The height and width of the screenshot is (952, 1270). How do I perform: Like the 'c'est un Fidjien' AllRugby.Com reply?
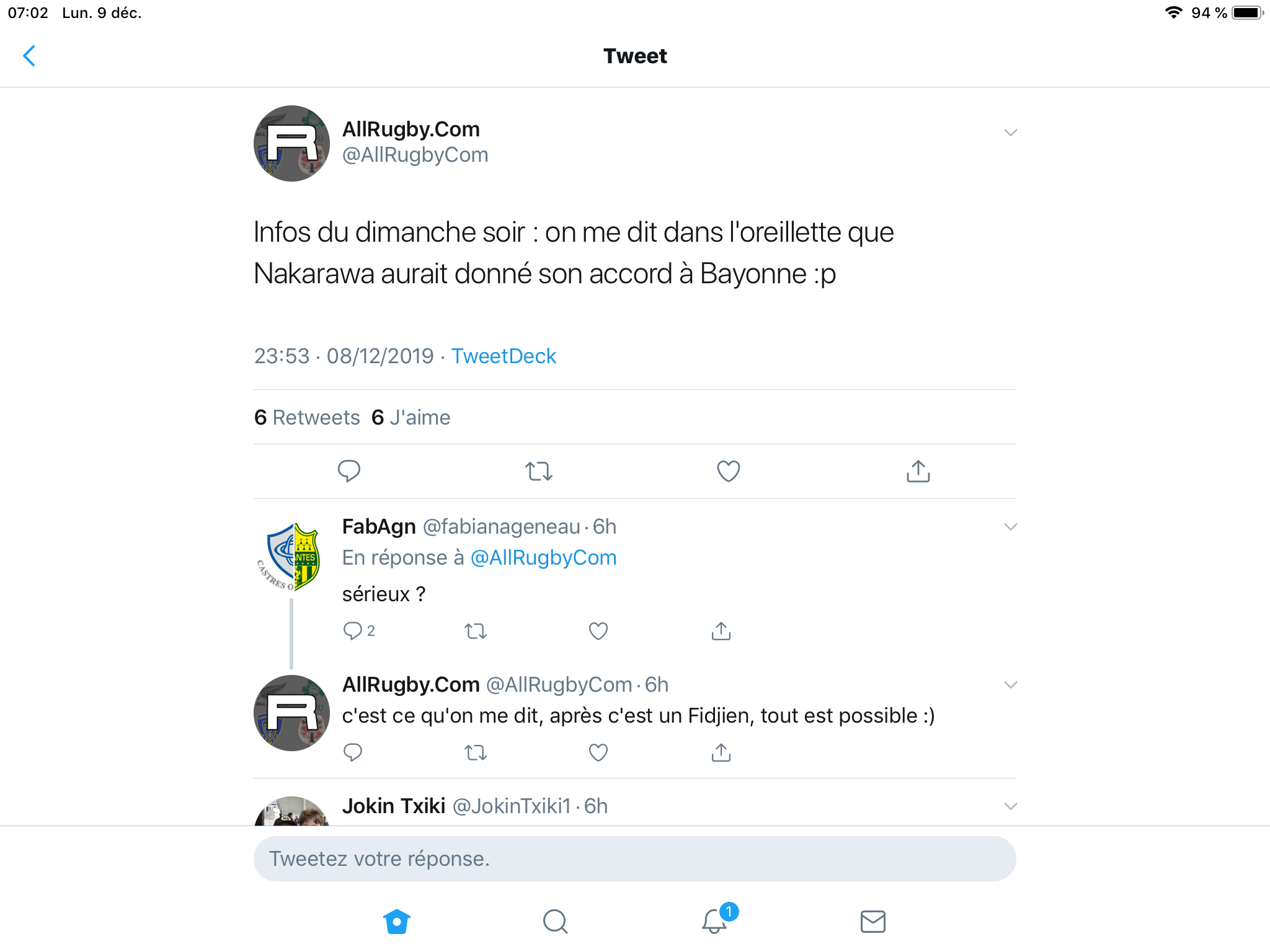coord(598,752)
